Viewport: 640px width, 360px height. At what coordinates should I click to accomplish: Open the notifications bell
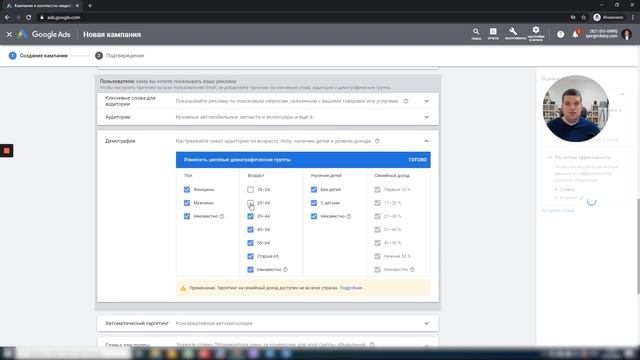pyautogui.click(x=576, y=34)
